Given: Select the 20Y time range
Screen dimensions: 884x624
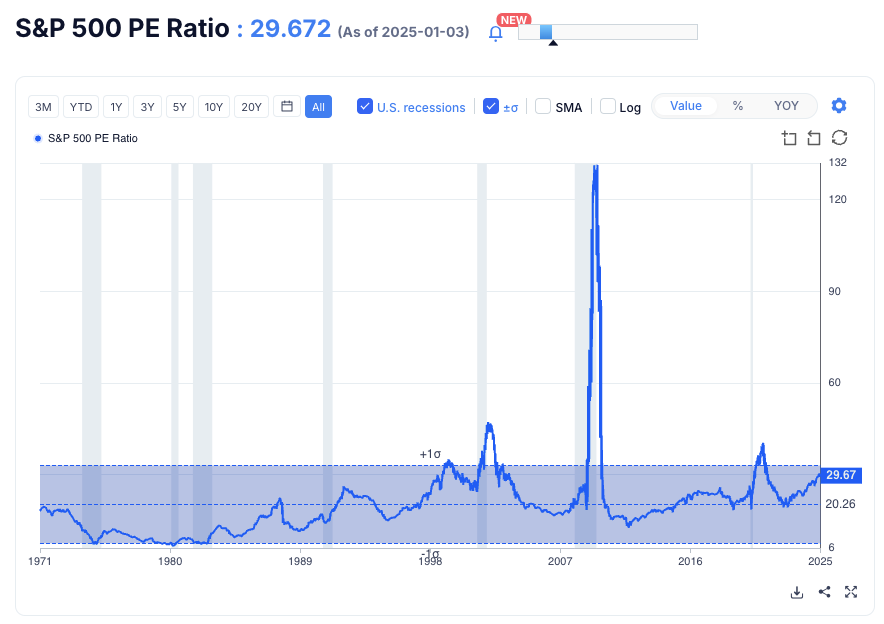Looking at the screenshot, I should click(x=251, y=107).
